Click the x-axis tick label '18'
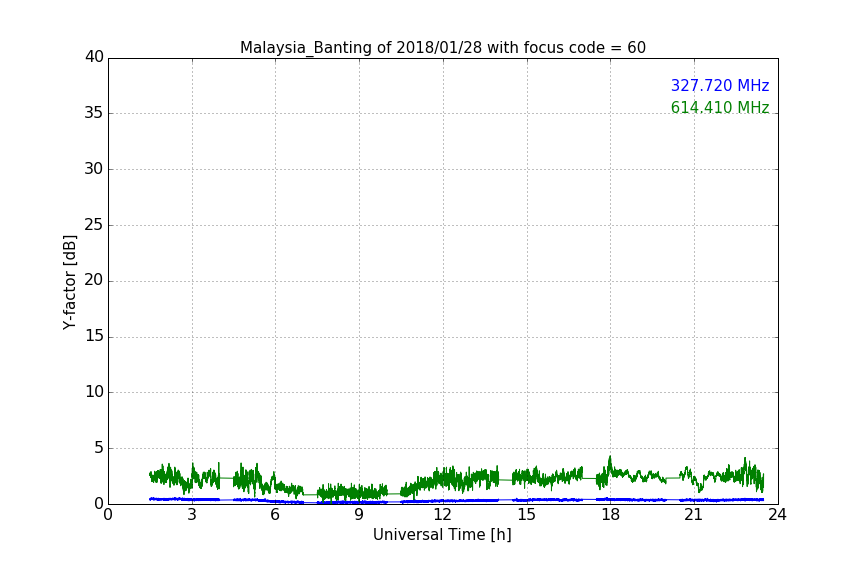864x576 pixels. tap(610, 515)
